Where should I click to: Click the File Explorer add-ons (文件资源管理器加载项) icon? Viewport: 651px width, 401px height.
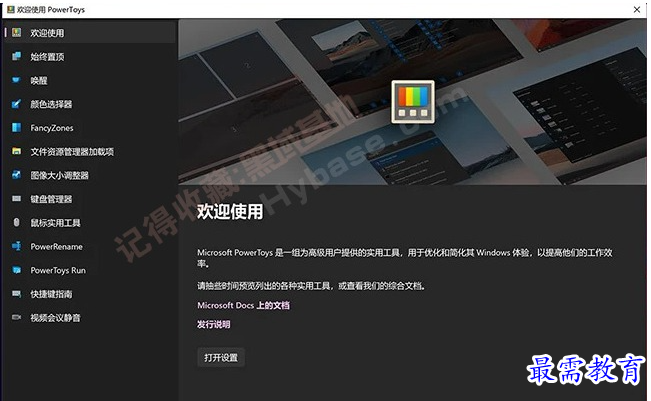17,151
